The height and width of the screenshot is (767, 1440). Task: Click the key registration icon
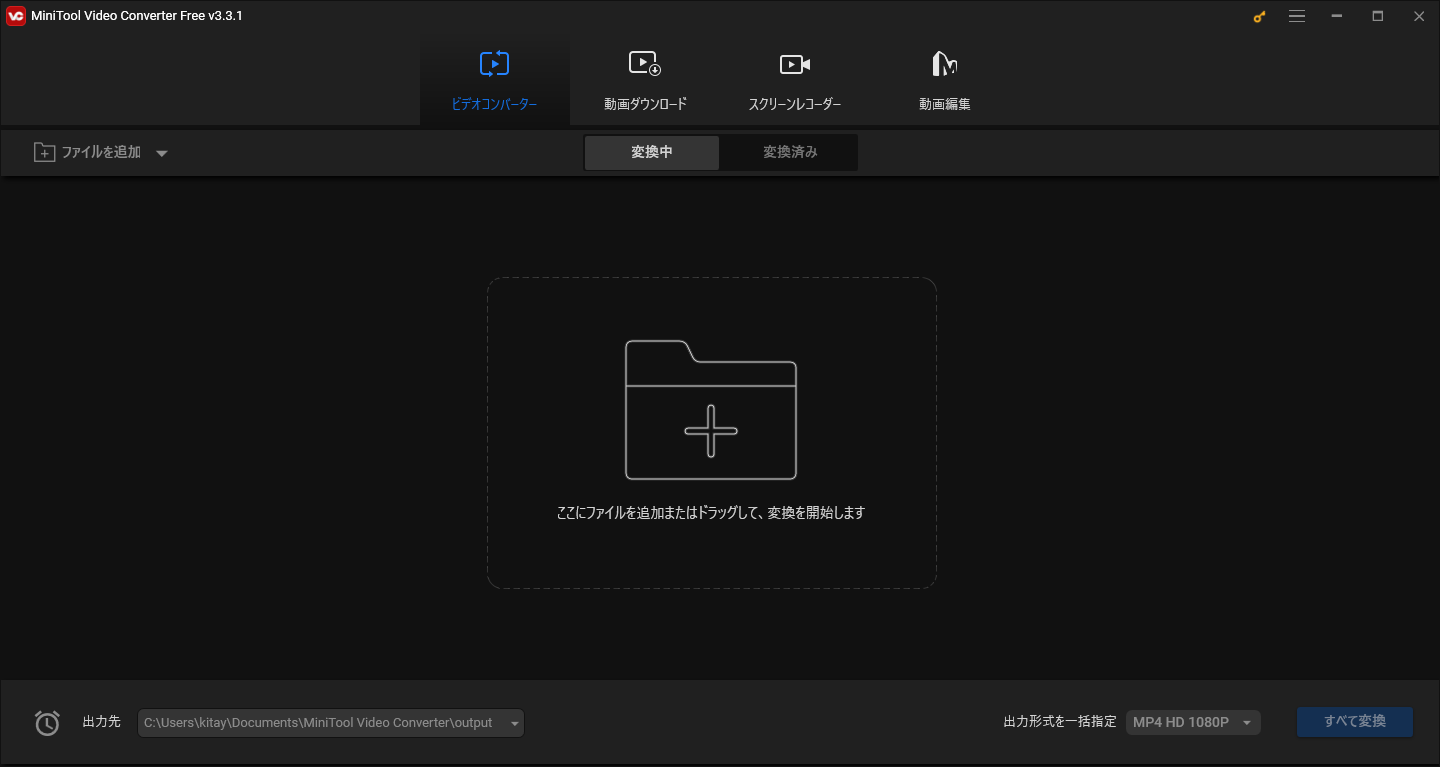click(x=1259, y=16)
